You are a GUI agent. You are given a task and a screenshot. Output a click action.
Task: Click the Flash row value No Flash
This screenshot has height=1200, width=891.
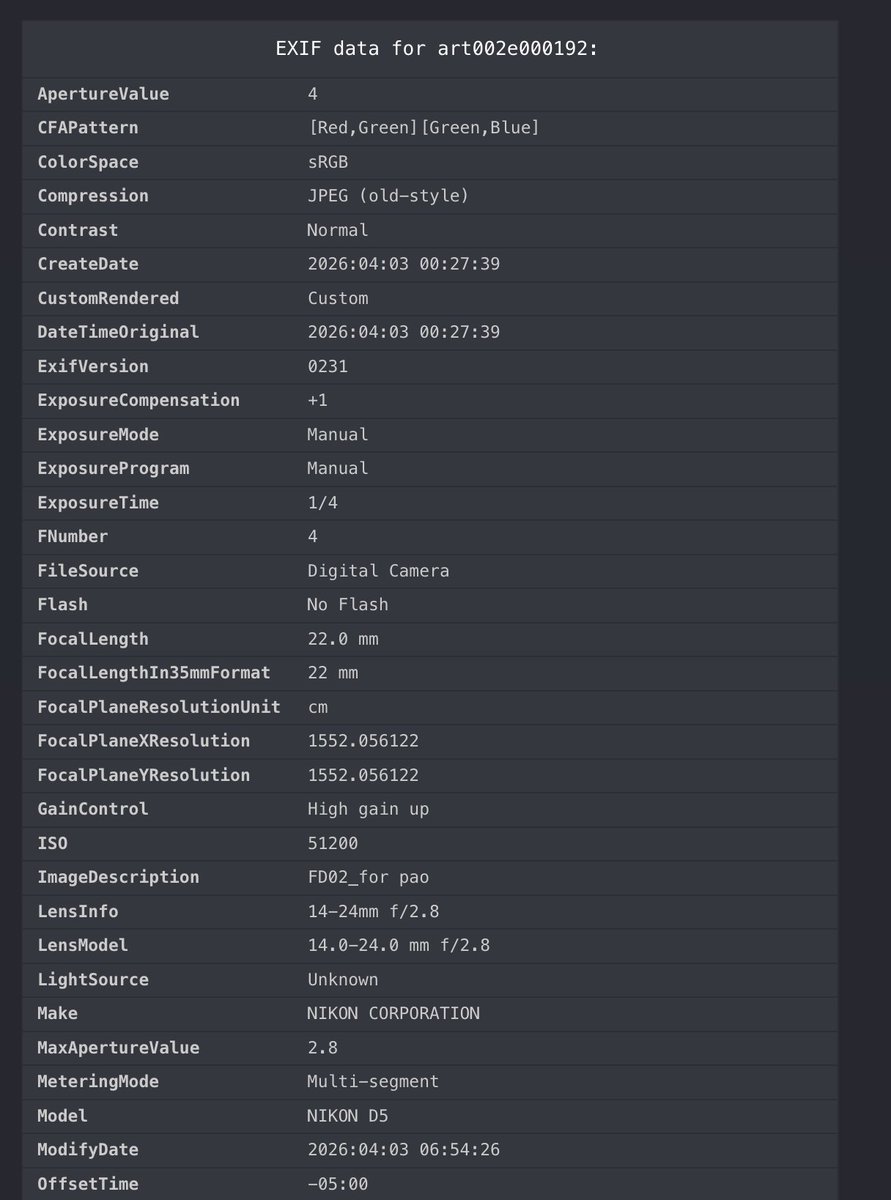point(347,604)
